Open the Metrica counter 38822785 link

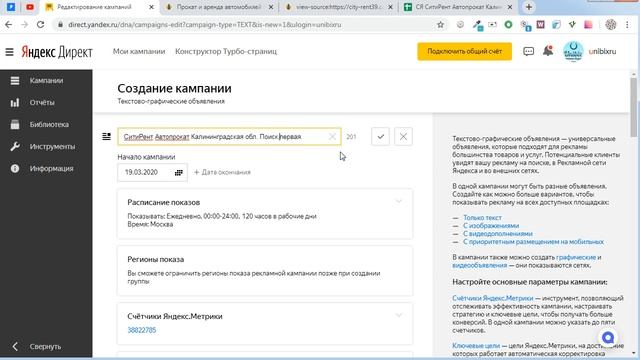coord(142,330)
